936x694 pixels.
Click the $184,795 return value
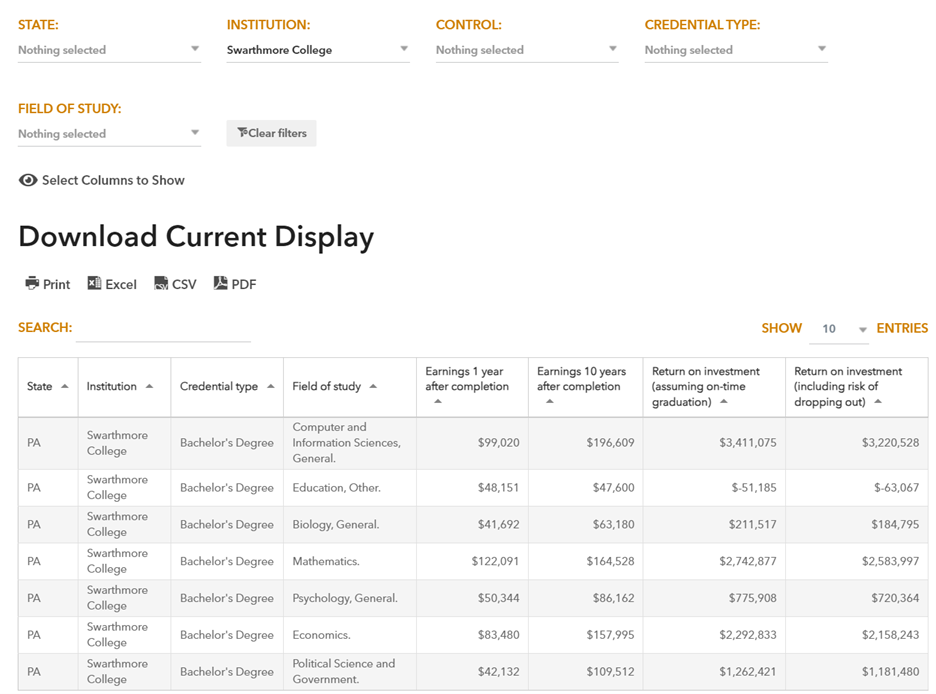895,525
